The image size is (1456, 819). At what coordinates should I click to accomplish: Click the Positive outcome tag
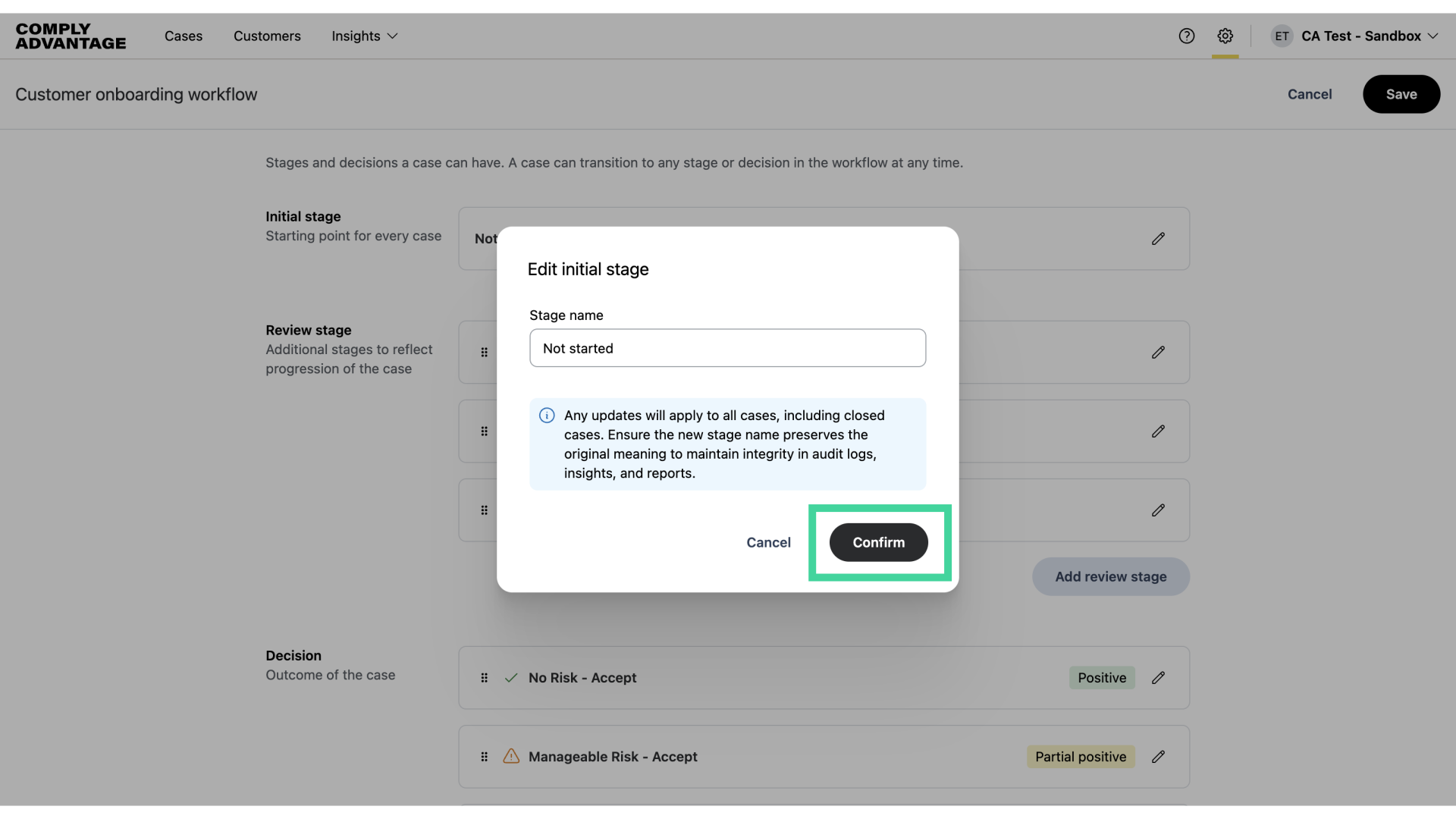click(x=1101, y=677)
